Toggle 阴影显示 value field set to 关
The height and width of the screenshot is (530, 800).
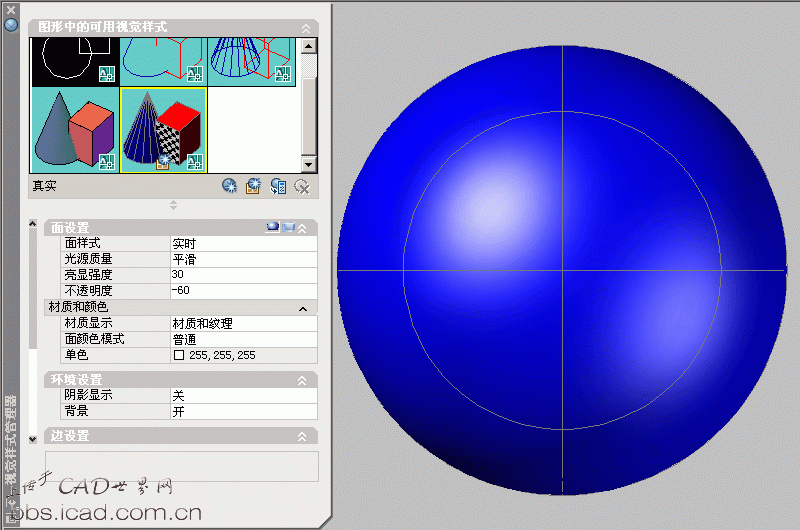point(242,395)
